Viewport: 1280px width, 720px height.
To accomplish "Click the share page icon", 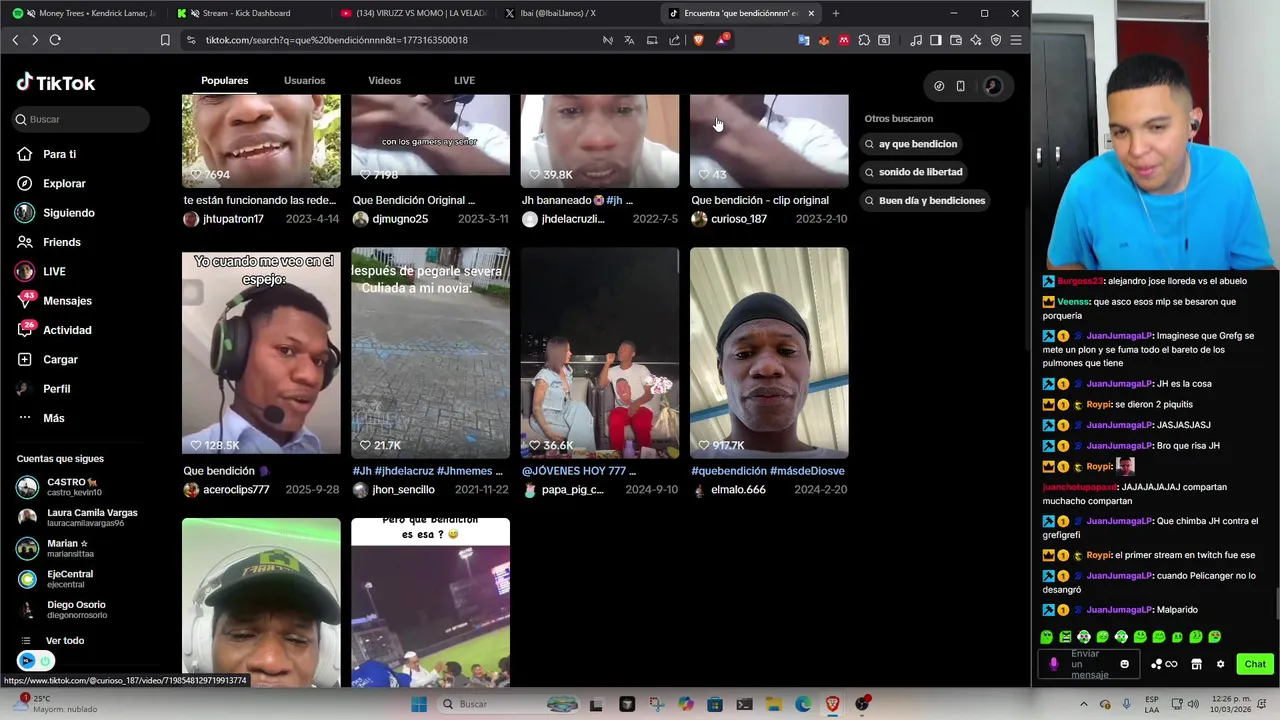I will click(x=674, y=40).
